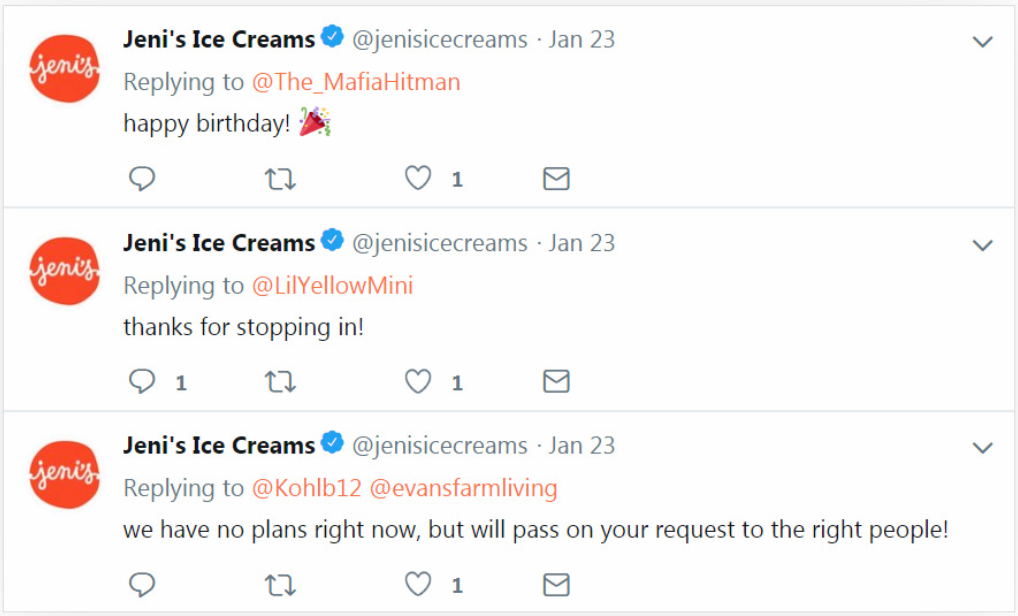Open the Jan 23 timestamp of the last tweet
Image resolution: width=1018 pixels, height=616 pixels.
point(581,446)
